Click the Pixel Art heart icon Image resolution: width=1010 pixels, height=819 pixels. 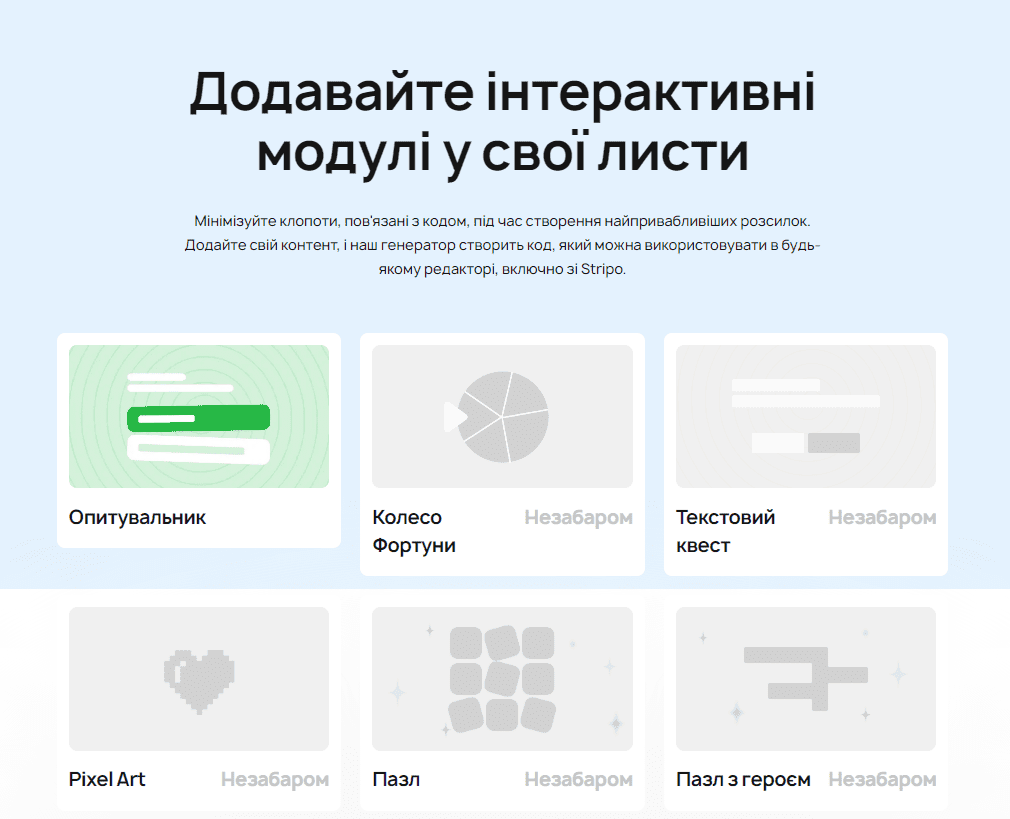point(198,678)
